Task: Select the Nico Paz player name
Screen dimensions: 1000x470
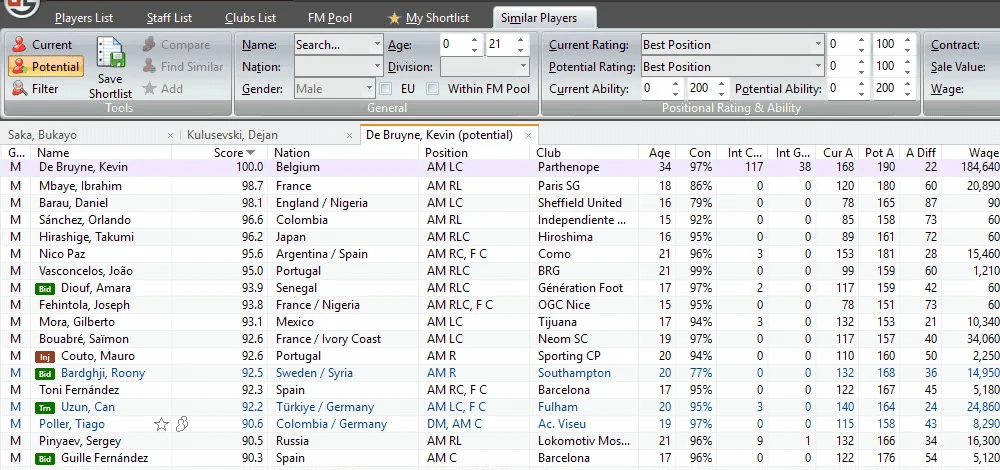Action: [x=60, y=254]
